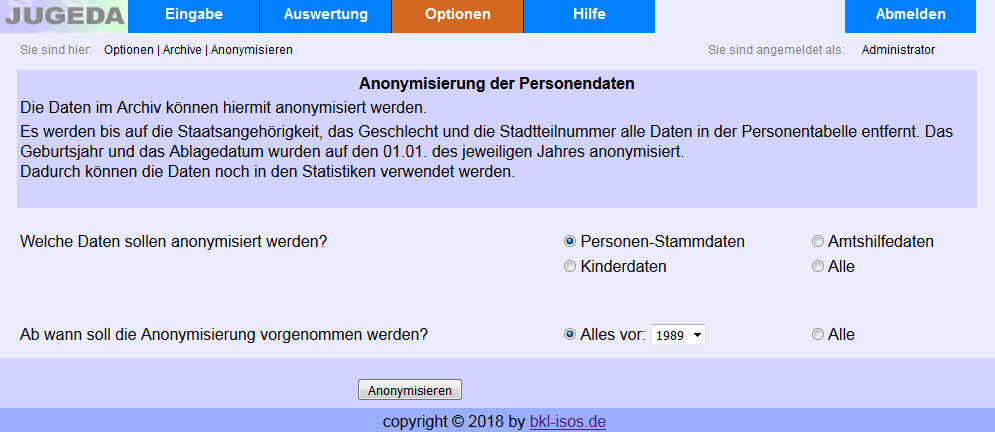
Task: Click the Optionen breadcrumb link
Action: (129, 50)
